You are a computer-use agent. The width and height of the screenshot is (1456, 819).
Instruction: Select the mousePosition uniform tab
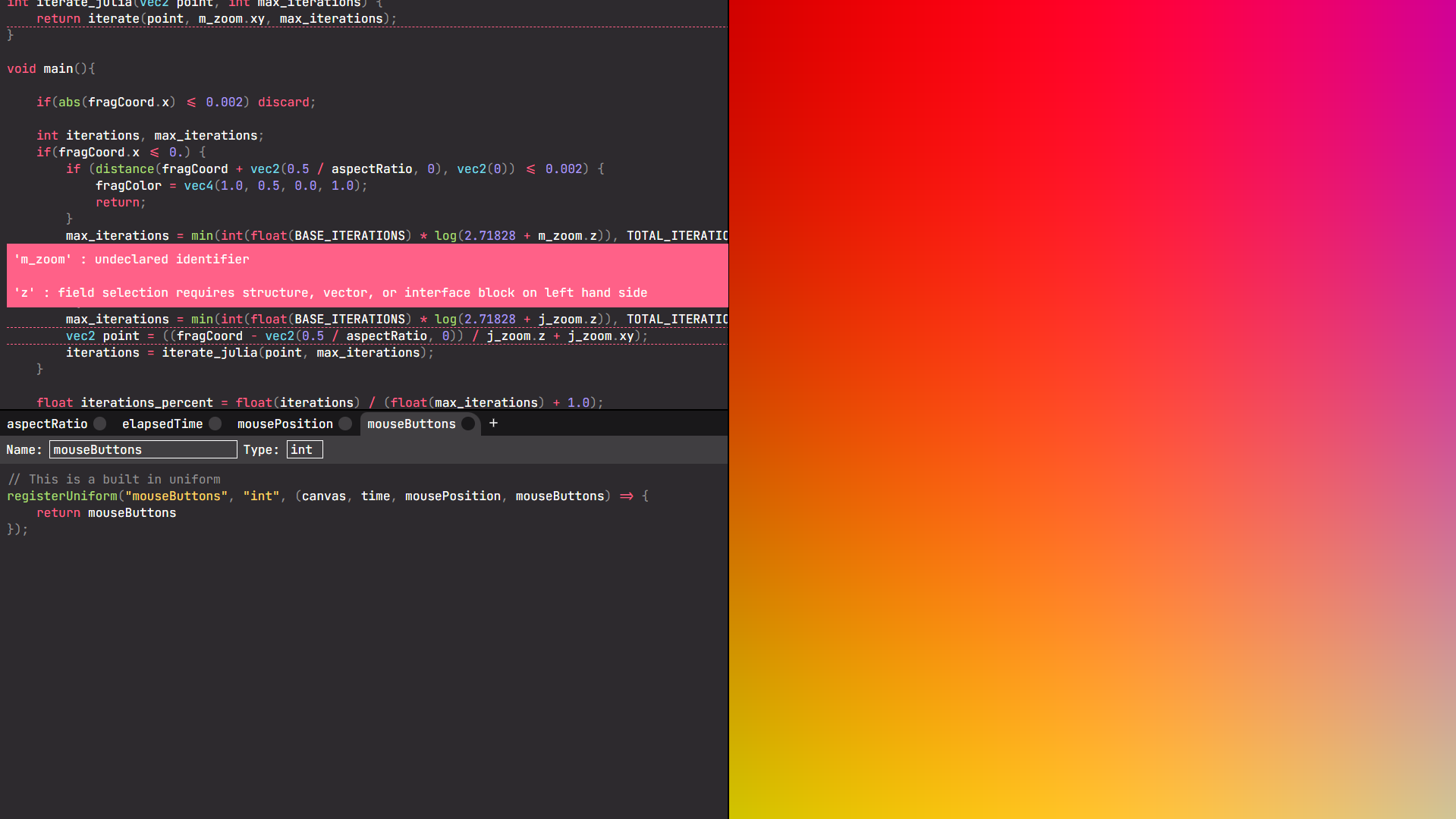tap(285, 424)
